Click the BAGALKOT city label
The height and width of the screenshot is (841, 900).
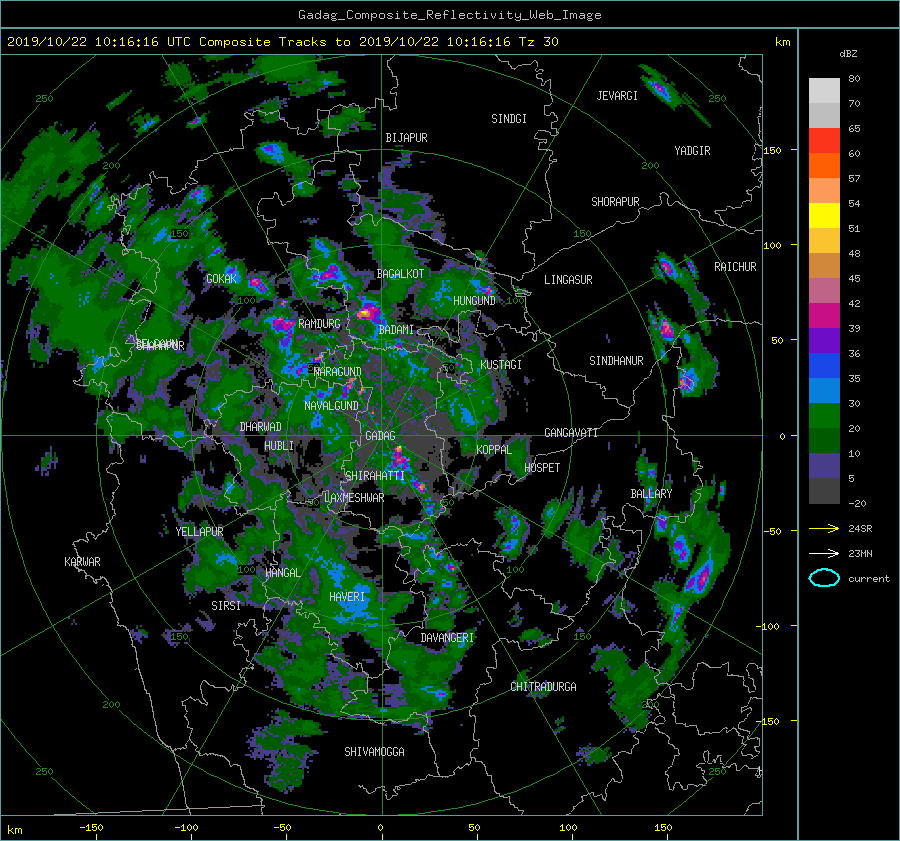coord(400,274)
